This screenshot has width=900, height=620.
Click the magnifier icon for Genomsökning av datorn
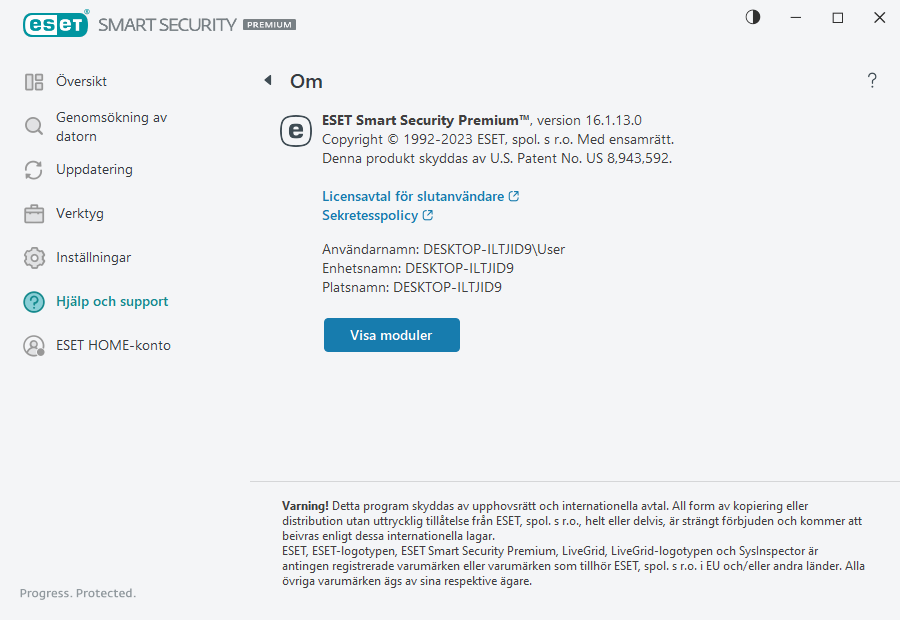tap(34, 126)
